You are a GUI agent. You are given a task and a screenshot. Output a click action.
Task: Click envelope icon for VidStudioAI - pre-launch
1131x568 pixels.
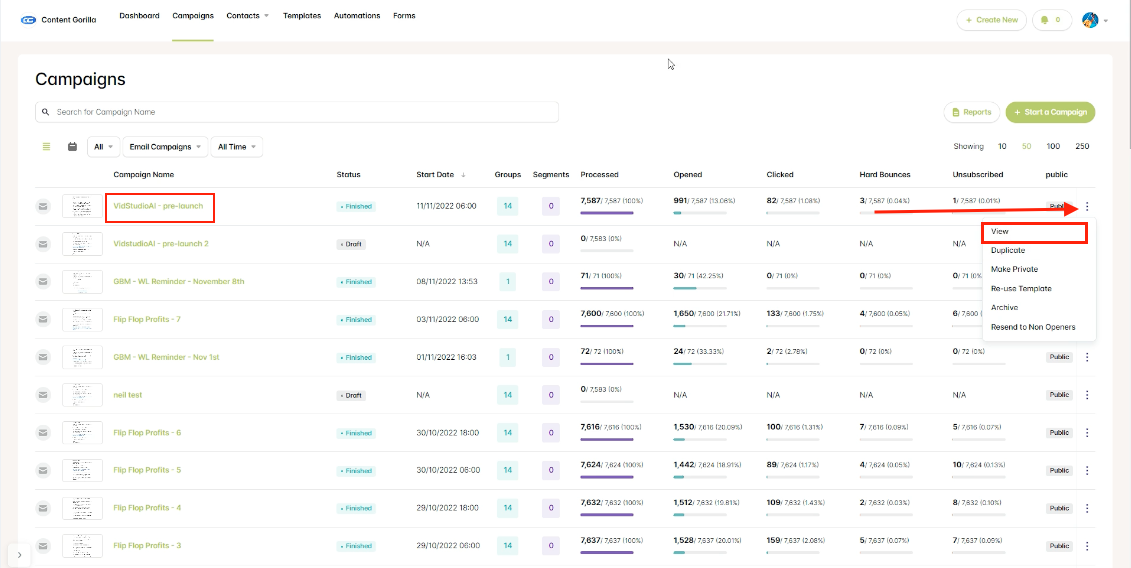coord(44,207)
